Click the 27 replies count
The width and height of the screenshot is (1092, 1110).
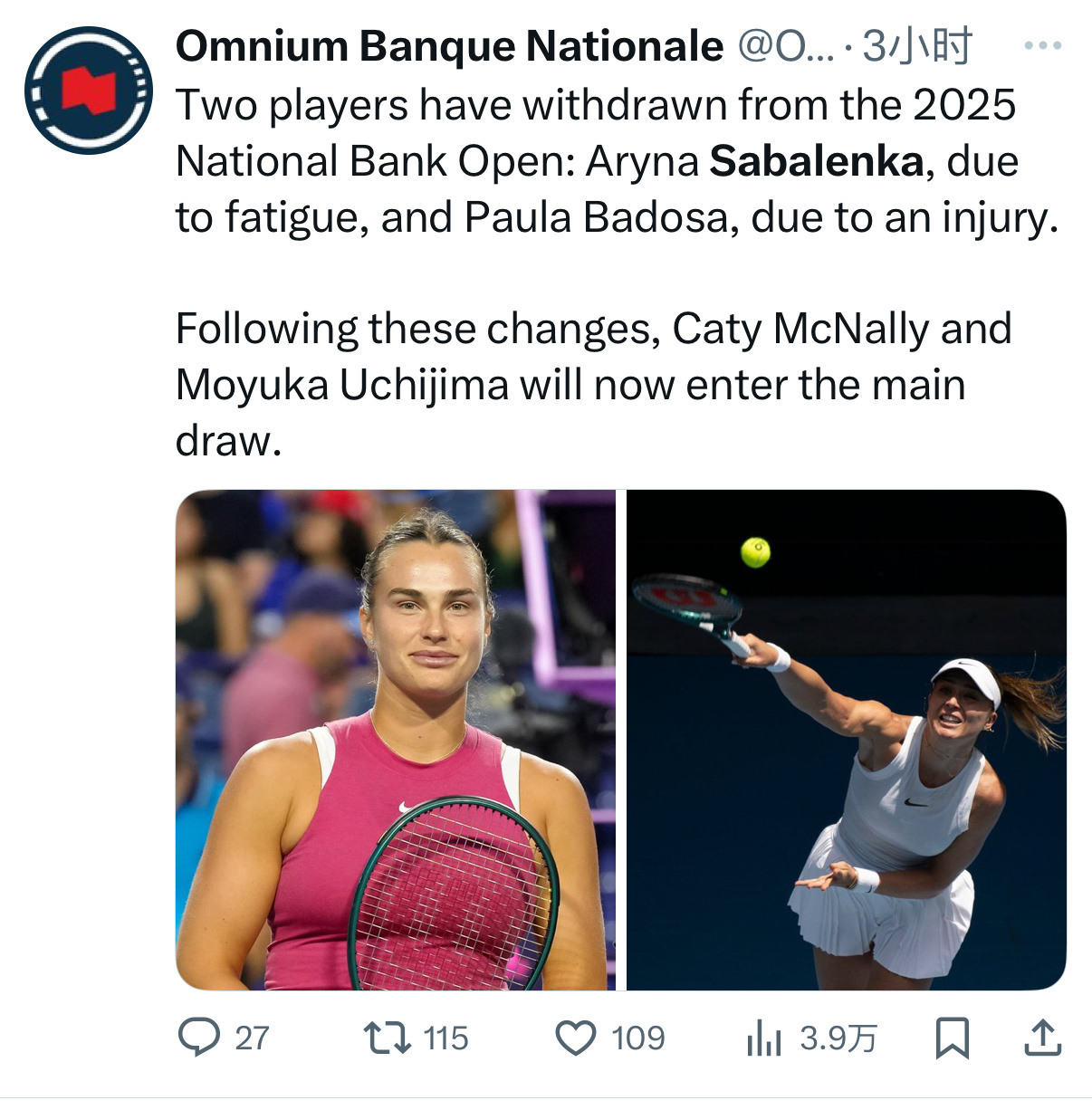pyautogui.click(x=252, y=1038)
